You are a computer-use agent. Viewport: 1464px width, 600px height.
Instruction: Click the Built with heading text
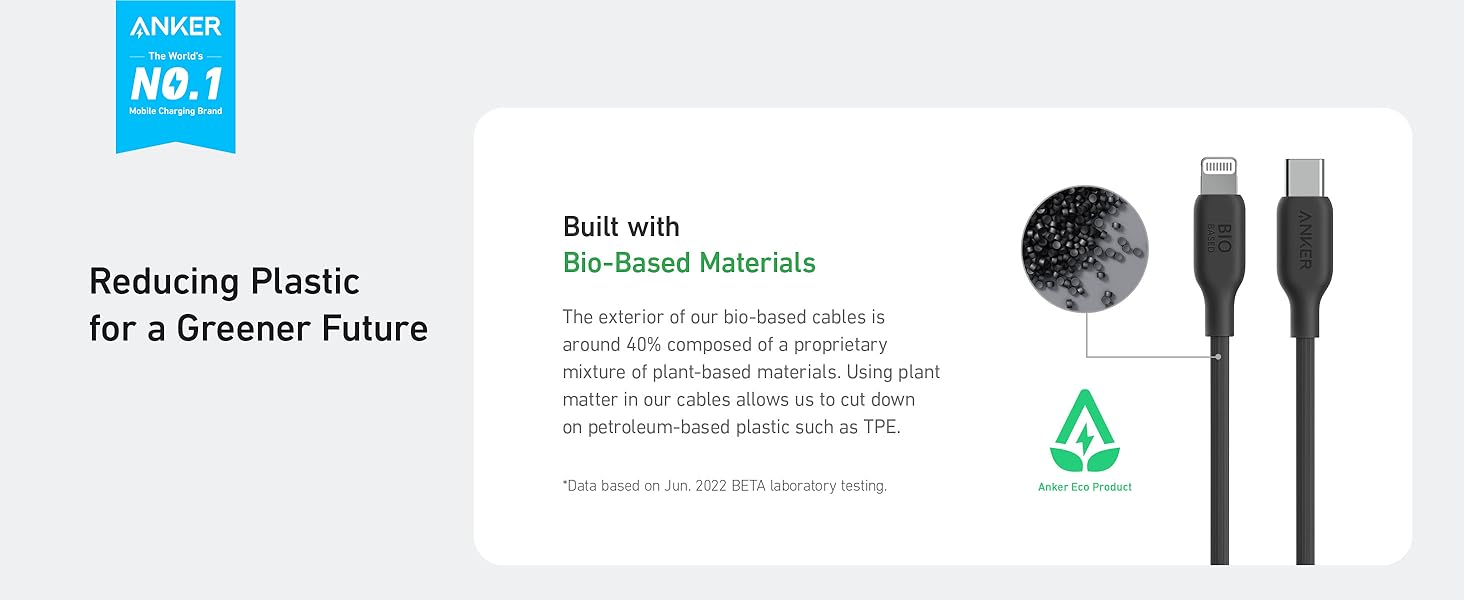621,226
